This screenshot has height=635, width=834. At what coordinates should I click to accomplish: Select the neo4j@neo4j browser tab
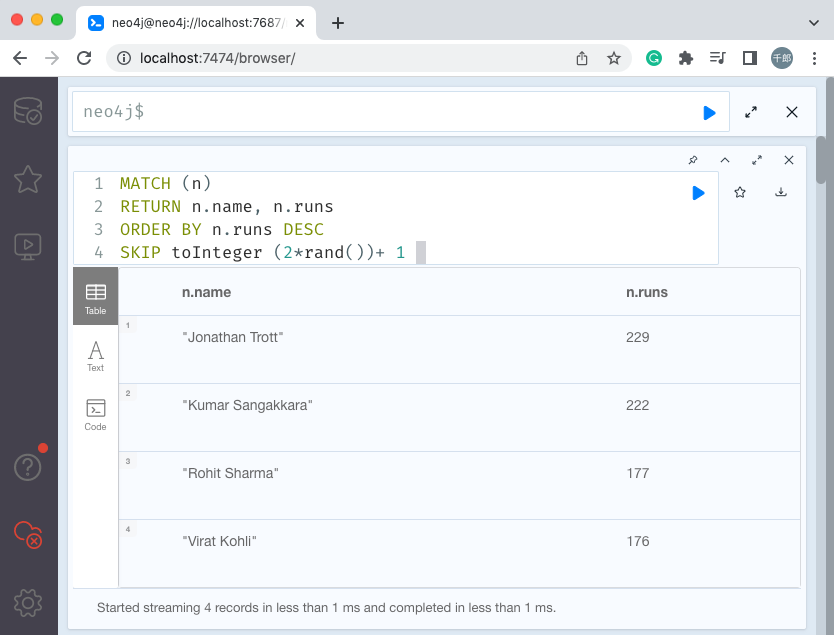[x=196, y=23]
